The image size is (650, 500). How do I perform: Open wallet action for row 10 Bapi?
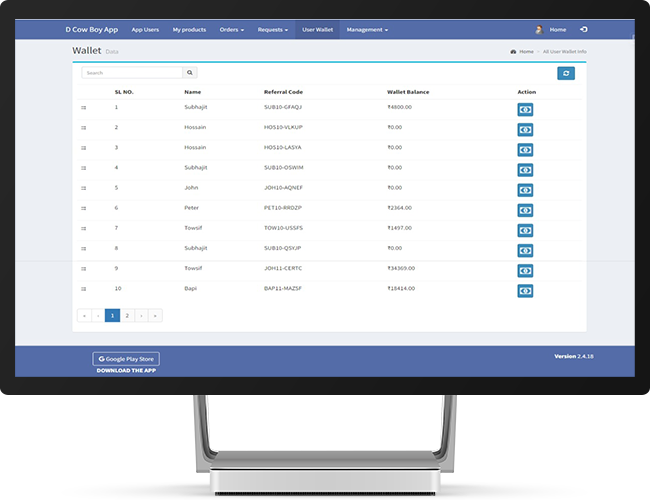525,291
